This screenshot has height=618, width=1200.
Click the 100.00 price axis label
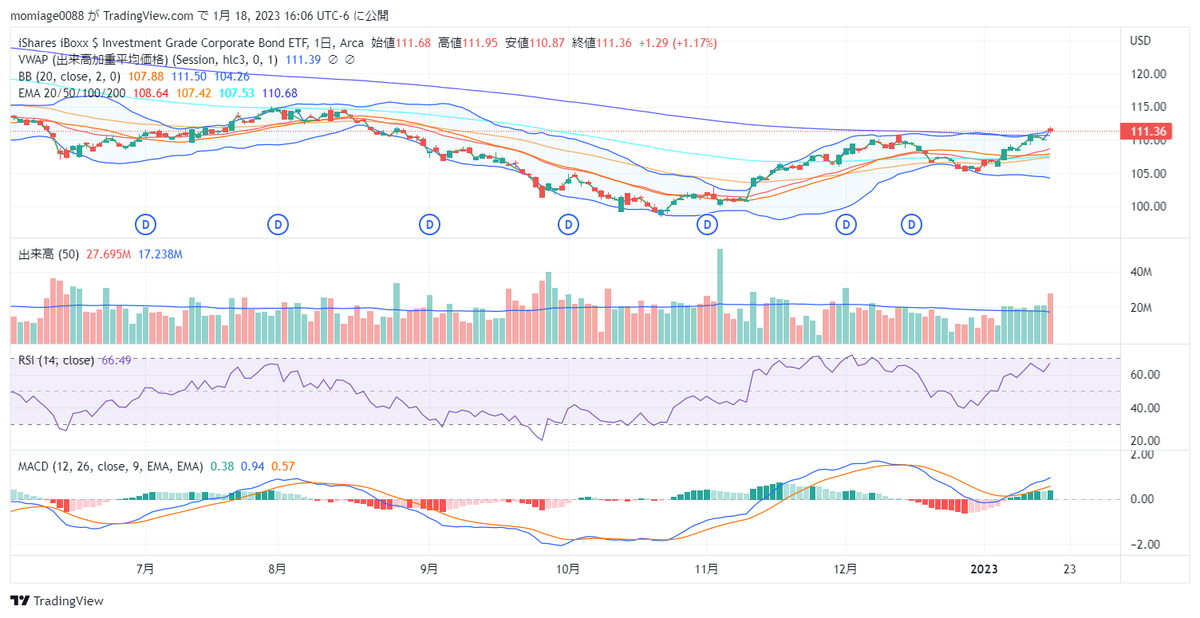[1147, 206]
